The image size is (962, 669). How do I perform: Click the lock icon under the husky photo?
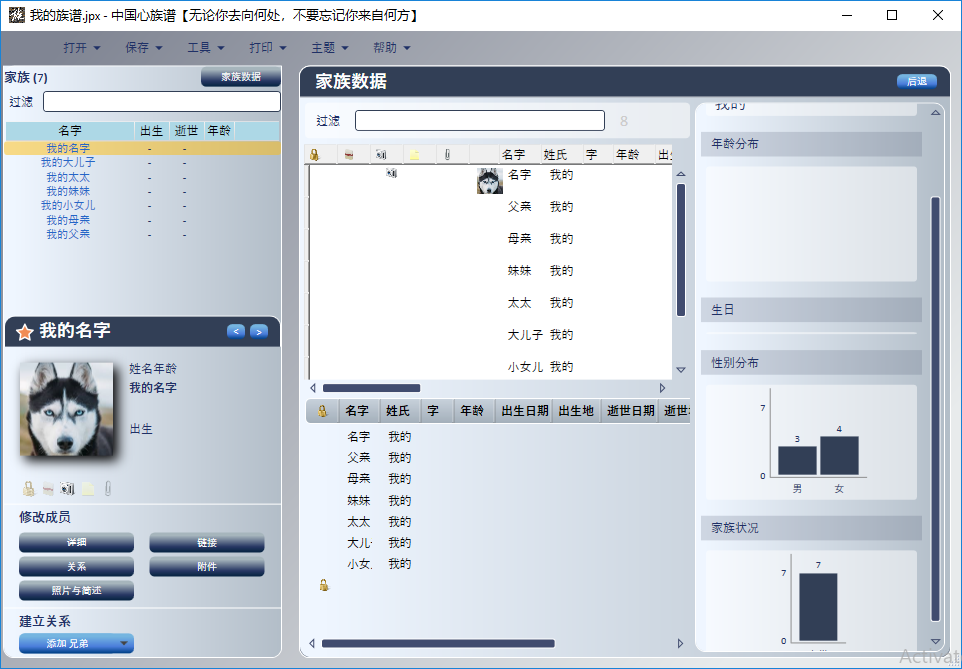[29, 489]
